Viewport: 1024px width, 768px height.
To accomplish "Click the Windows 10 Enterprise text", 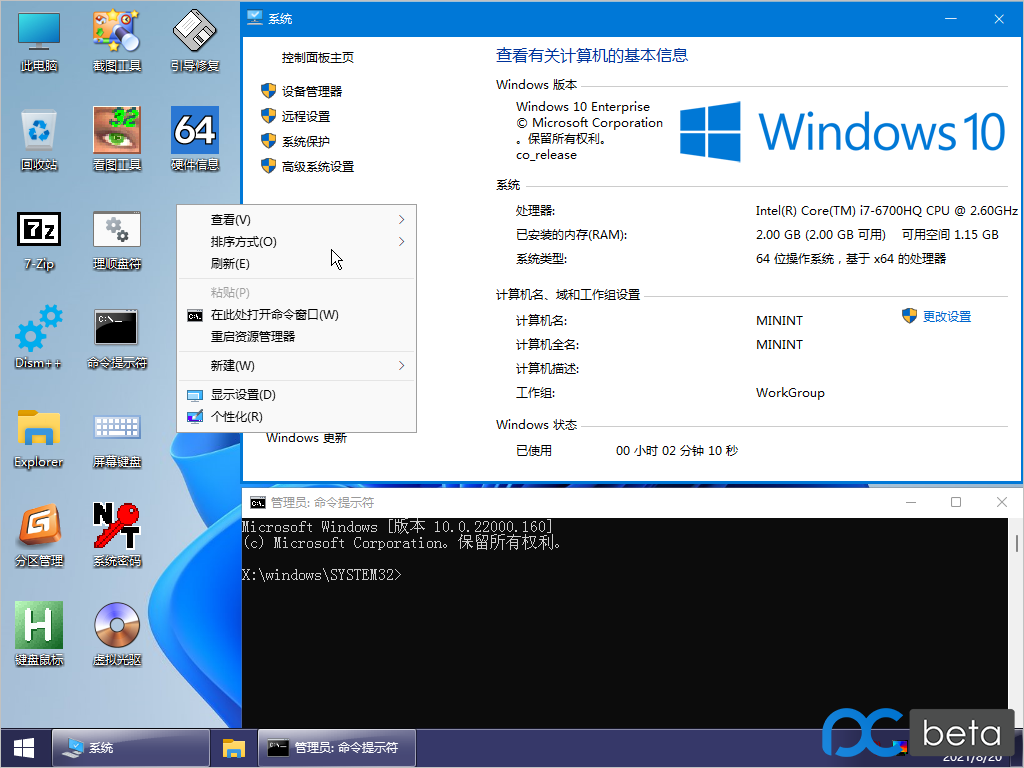I will coord(583,106).
